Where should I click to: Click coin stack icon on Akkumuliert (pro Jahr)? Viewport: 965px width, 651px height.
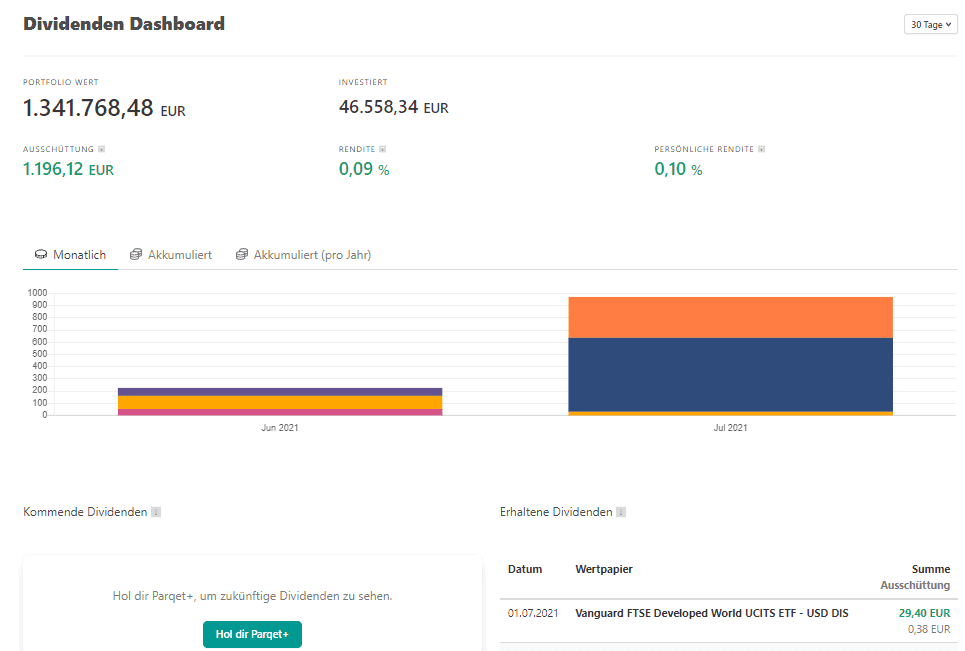[242, 255]
